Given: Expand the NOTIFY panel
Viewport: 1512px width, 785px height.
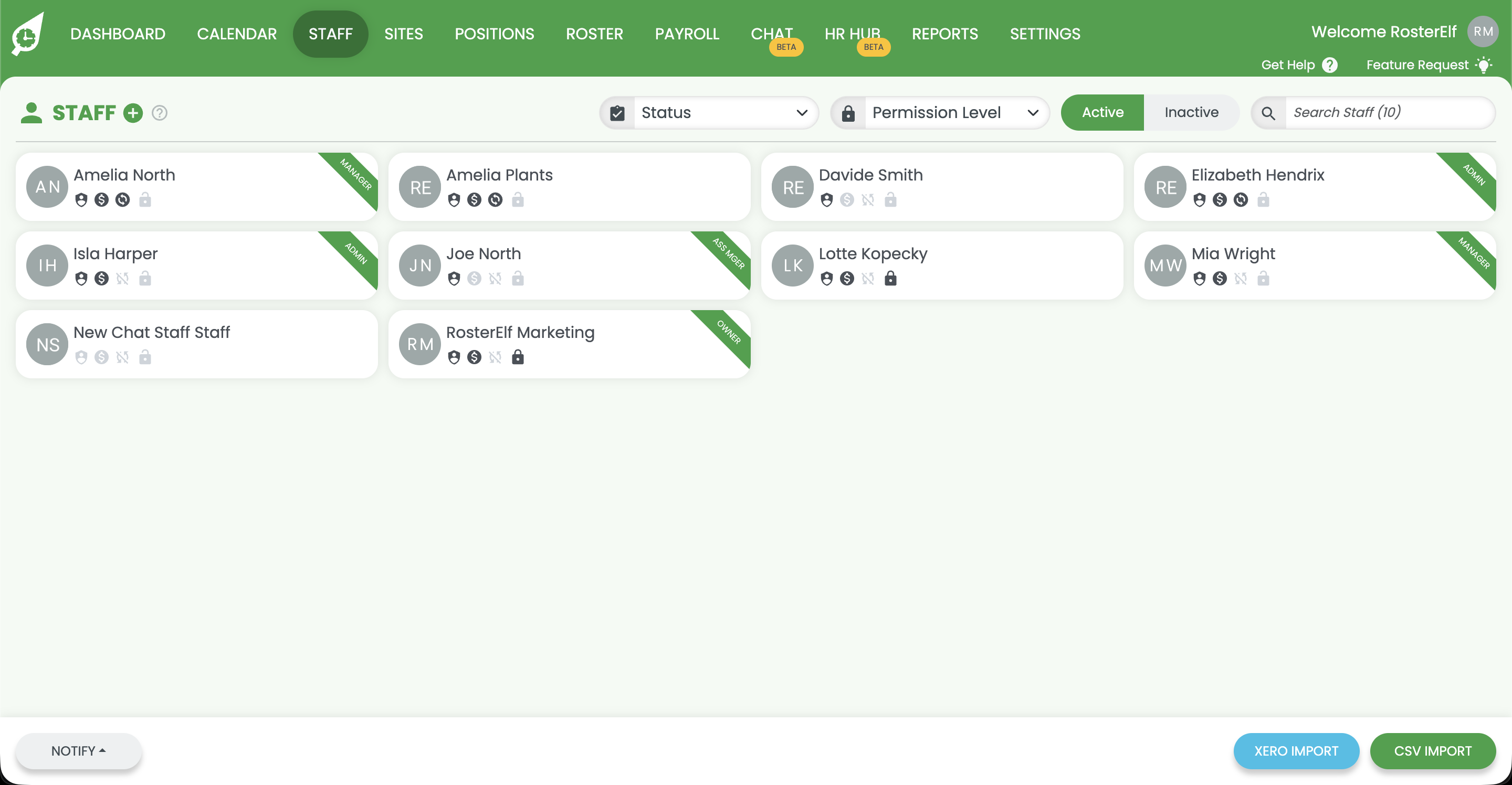Looking at the screenshot, I should click(79, 750).
